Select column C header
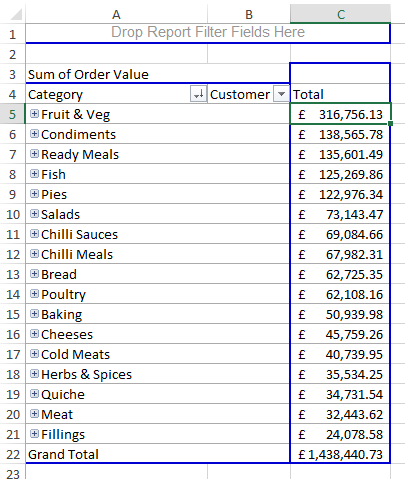 coord(340,14)
